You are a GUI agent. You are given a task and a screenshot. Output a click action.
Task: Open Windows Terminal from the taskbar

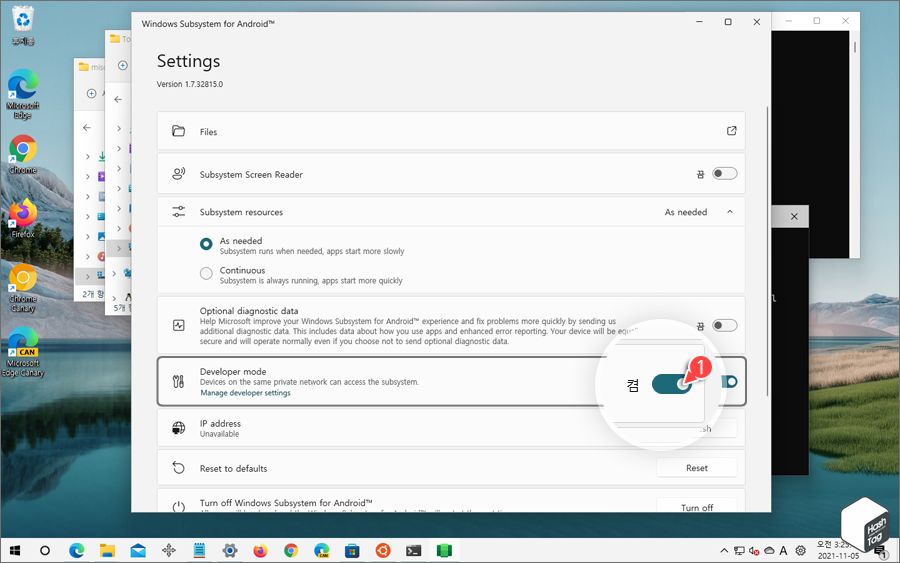tap(413, 551)
